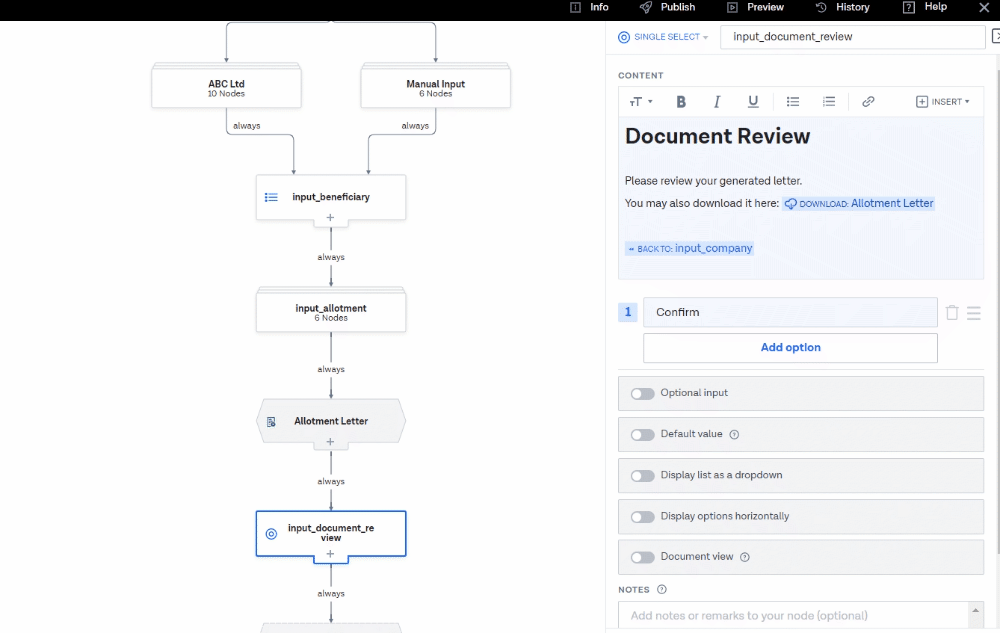Click the reorder handle for Confirm option
This screenshot has height=633, width=1000.
pos(973,312)
